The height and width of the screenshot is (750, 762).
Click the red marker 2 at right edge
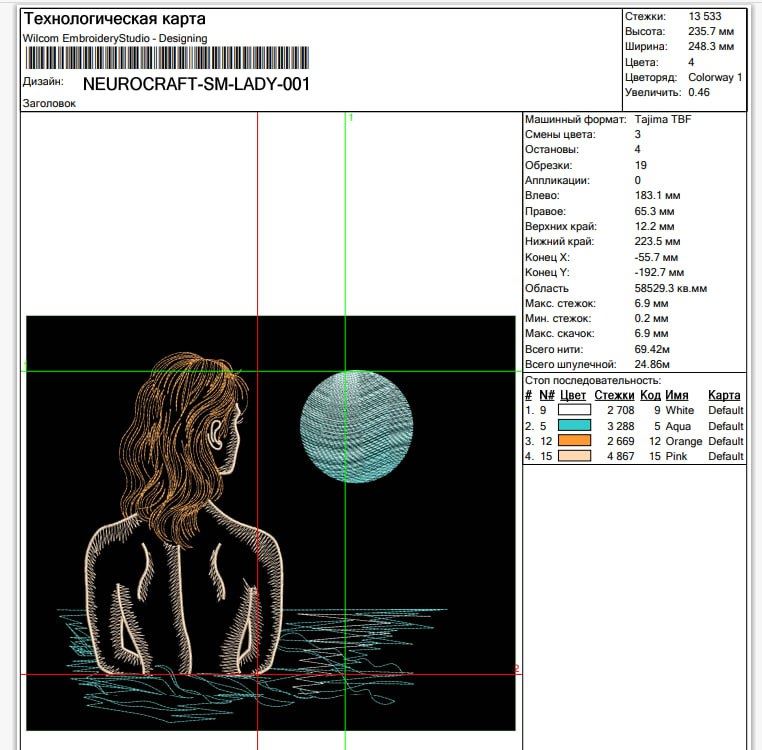[517, 669]
